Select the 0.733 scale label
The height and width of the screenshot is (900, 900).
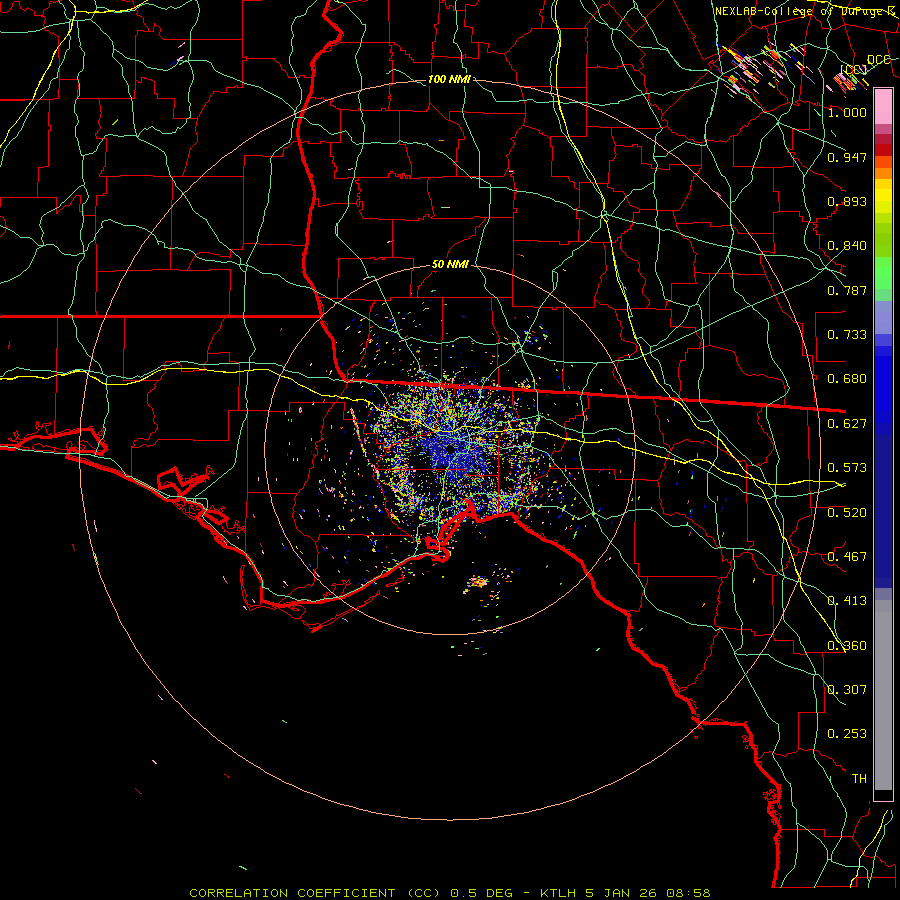[847, 335]
